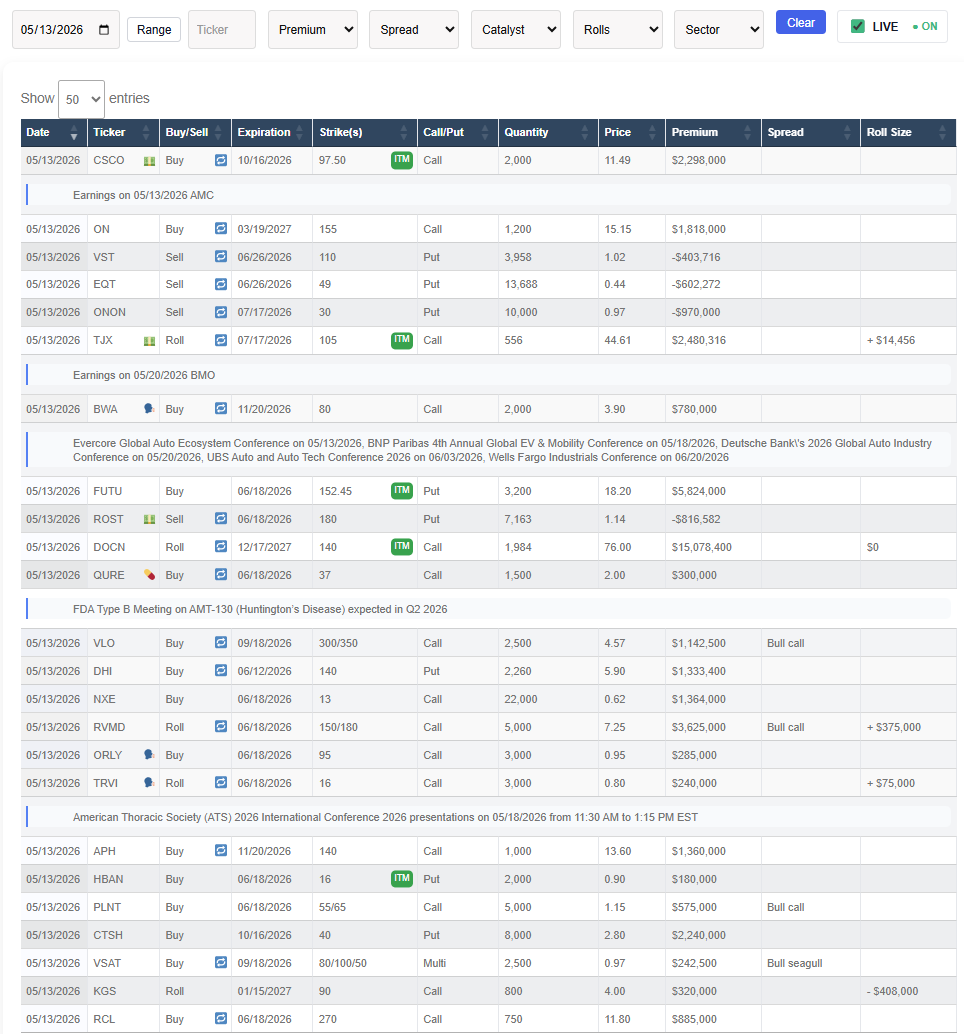Click the ON expiration 03/19/2027 cell

click(271, 229)
